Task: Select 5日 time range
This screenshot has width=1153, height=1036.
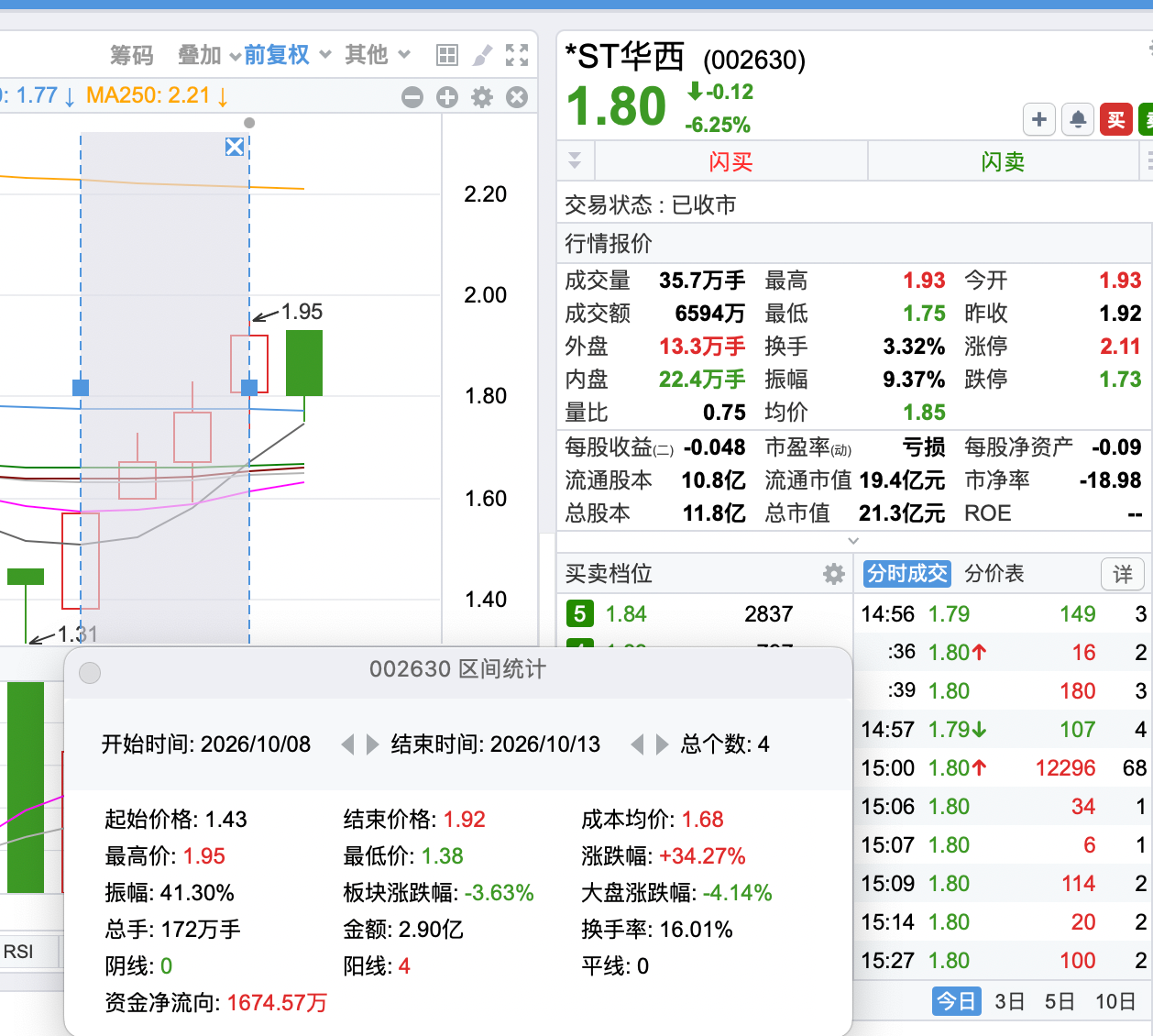Action: tap(1060, 1001)
